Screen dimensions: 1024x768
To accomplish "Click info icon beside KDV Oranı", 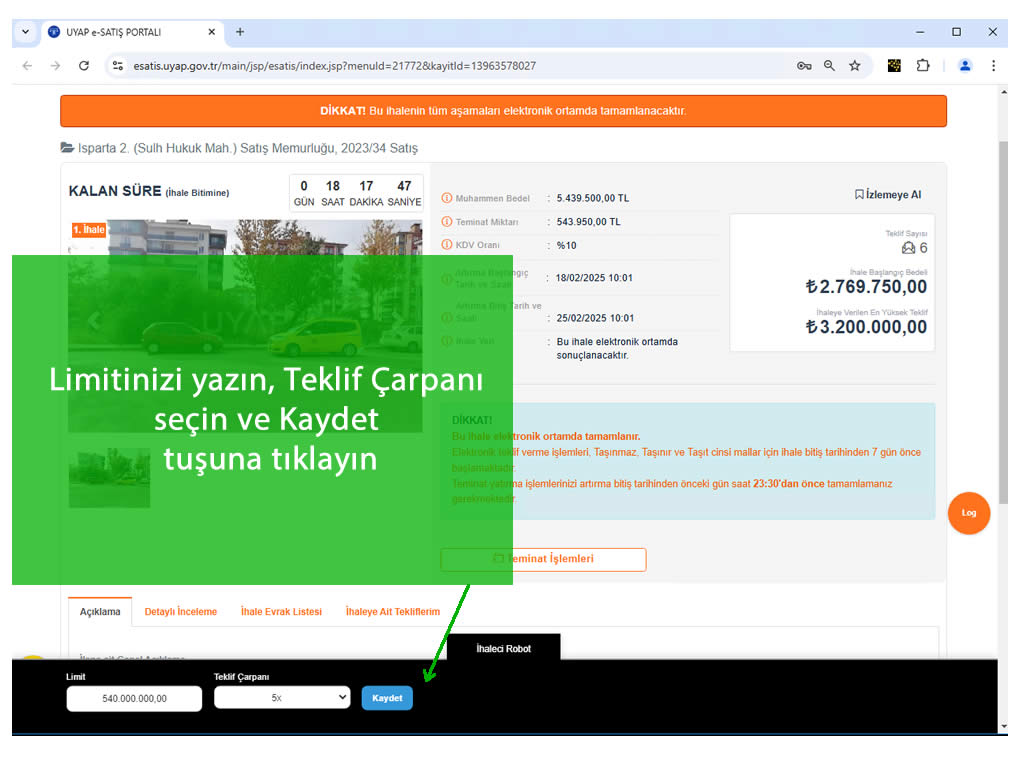I will tap(447, 245).
